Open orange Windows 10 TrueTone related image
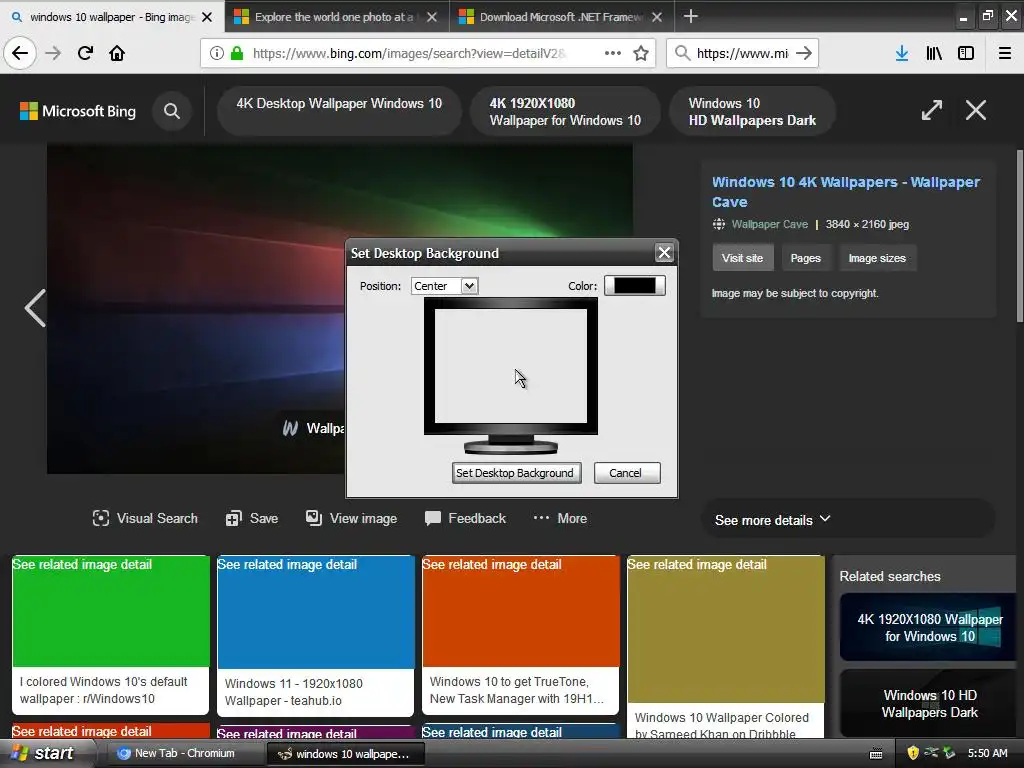Viewport: 1024px width, 768px height. tap(521, 635)
